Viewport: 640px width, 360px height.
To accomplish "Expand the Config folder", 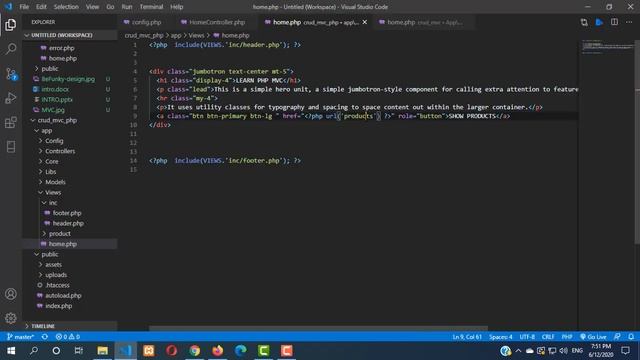I will [x=54, y=141].
